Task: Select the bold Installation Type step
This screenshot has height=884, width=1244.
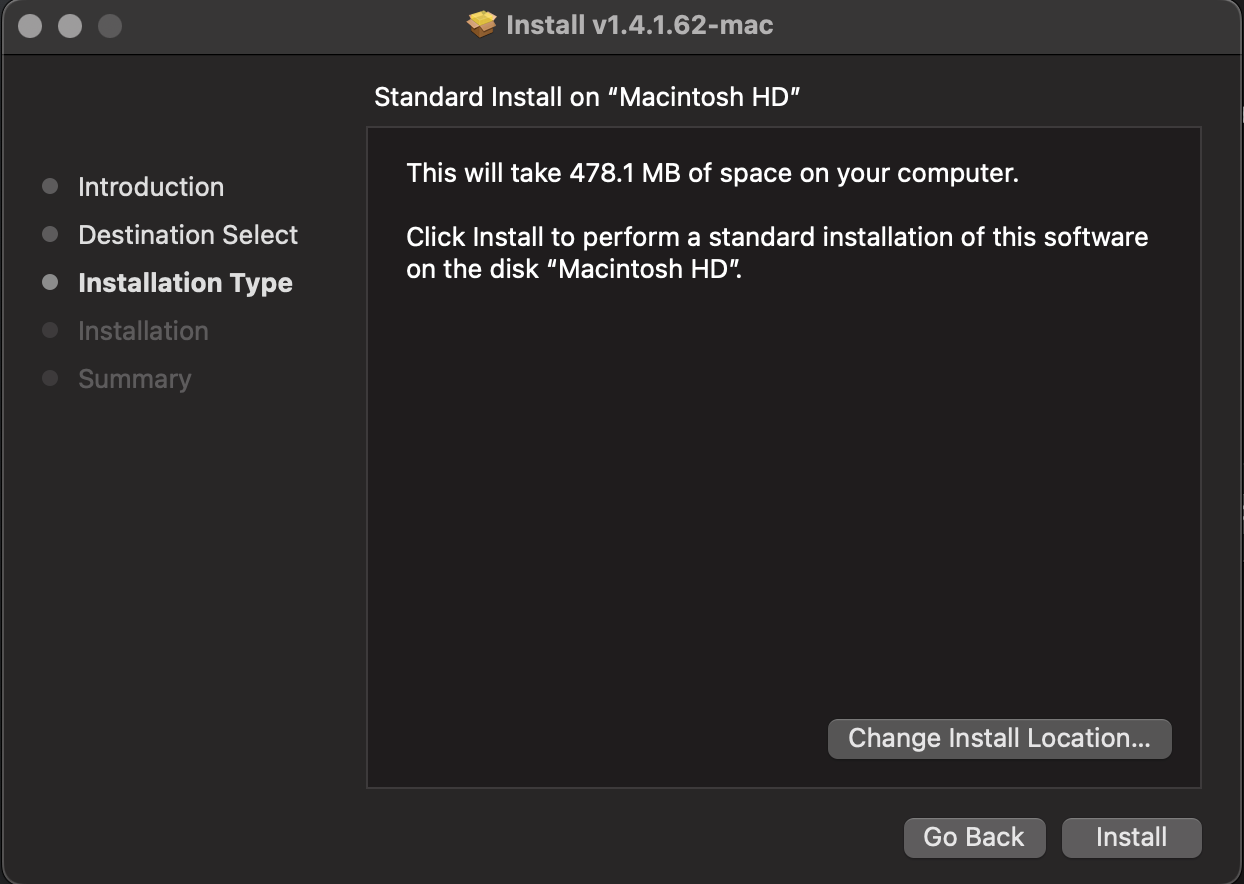Action: pos(185,283)
